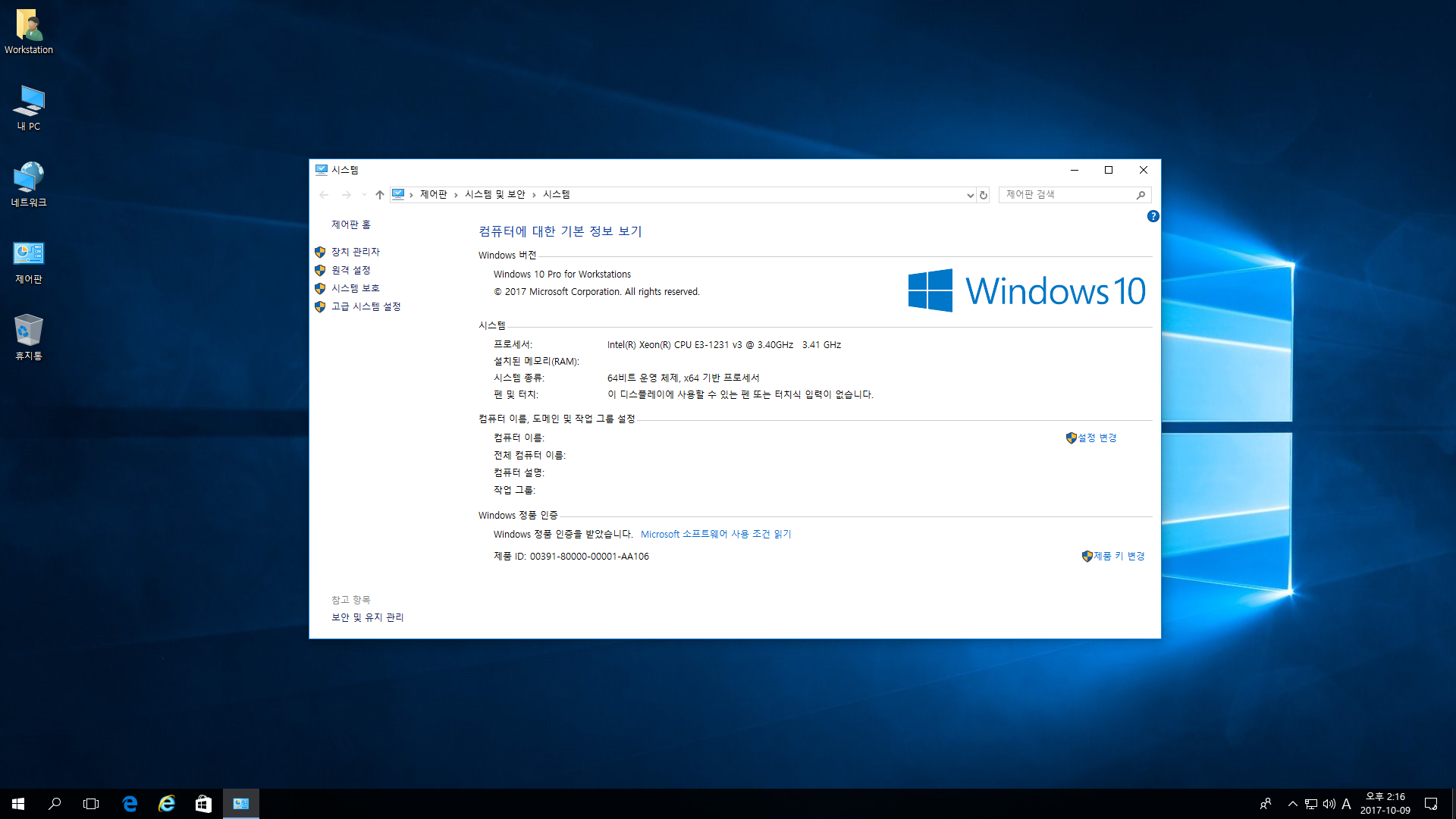The image size is (1456, 819).
Task: Open the Workstation user folder desktop icon
Action: pos(29,32)
